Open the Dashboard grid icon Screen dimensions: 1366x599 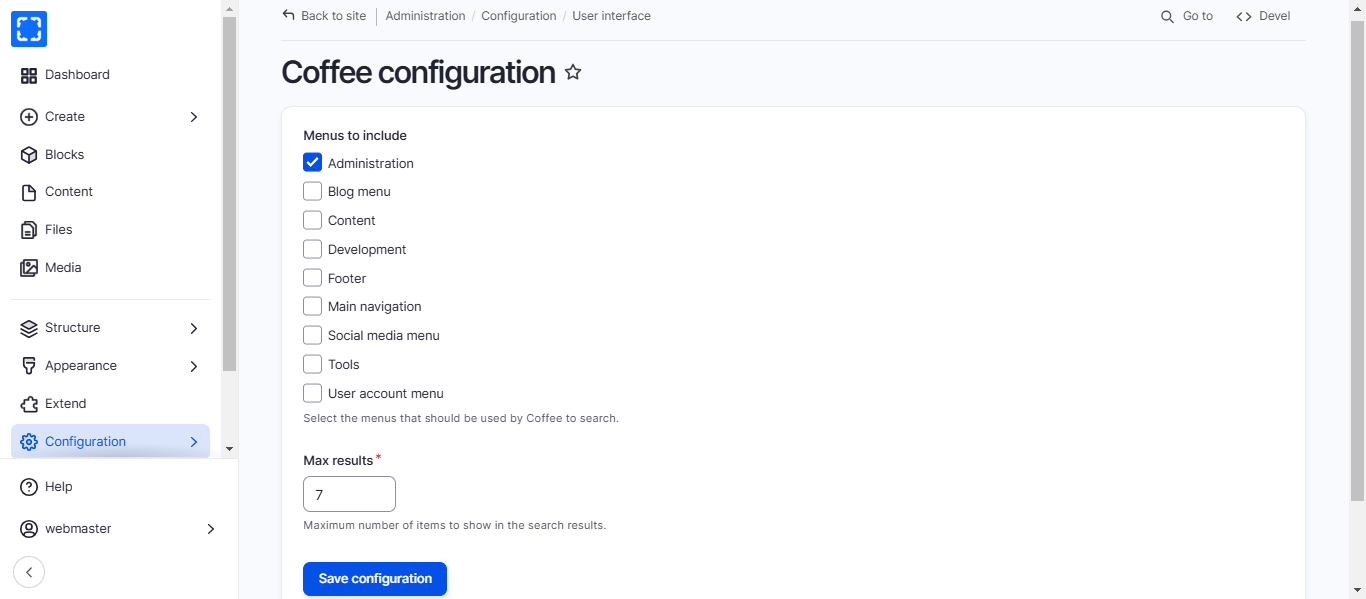pos(29,75)
